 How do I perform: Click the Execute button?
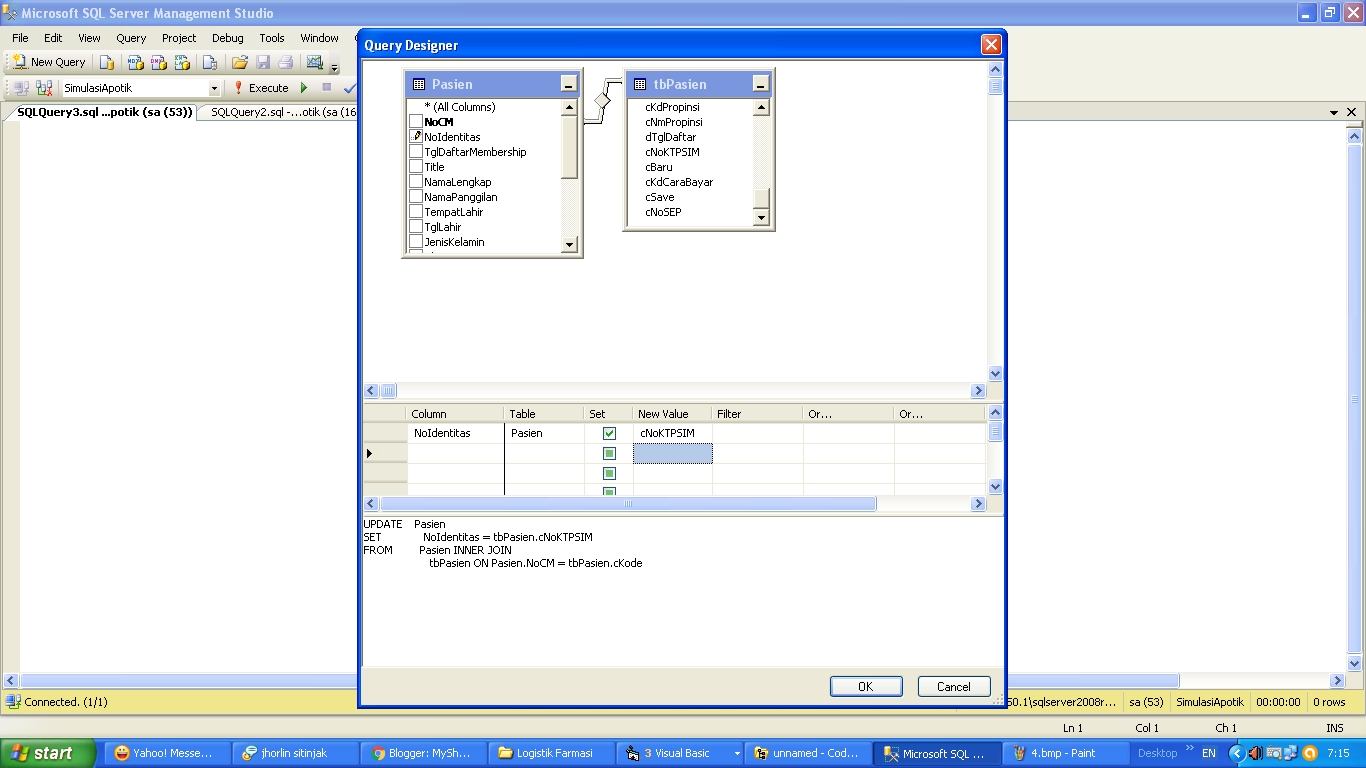(x=261, y=88)
